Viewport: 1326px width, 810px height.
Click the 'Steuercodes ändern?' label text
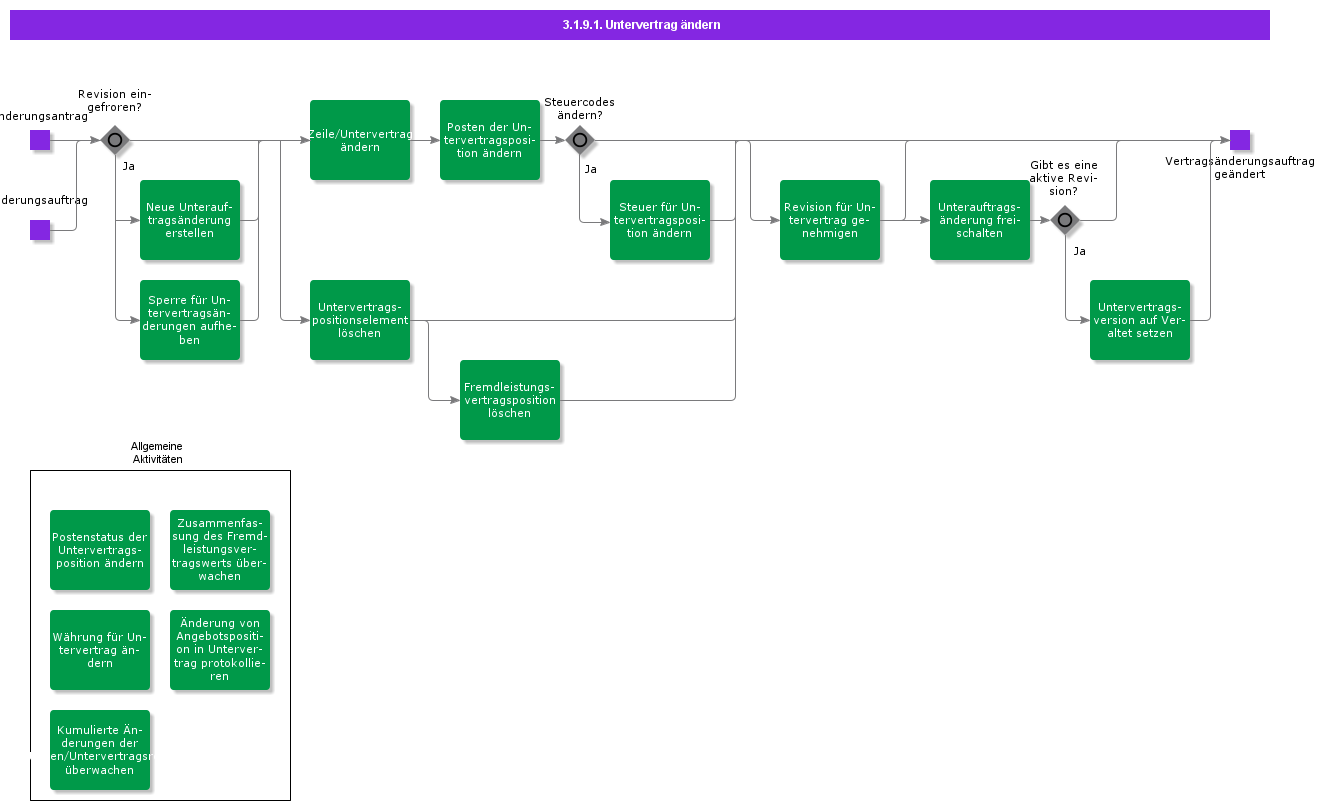(580, 109)
